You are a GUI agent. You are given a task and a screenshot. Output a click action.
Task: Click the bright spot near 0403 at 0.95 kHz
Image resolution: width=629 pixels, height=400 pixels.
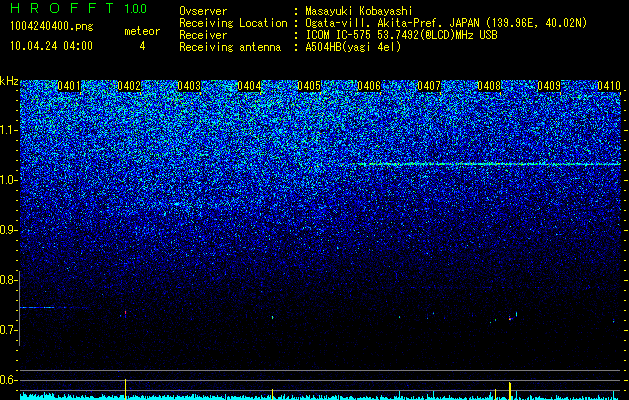(177, 204)
